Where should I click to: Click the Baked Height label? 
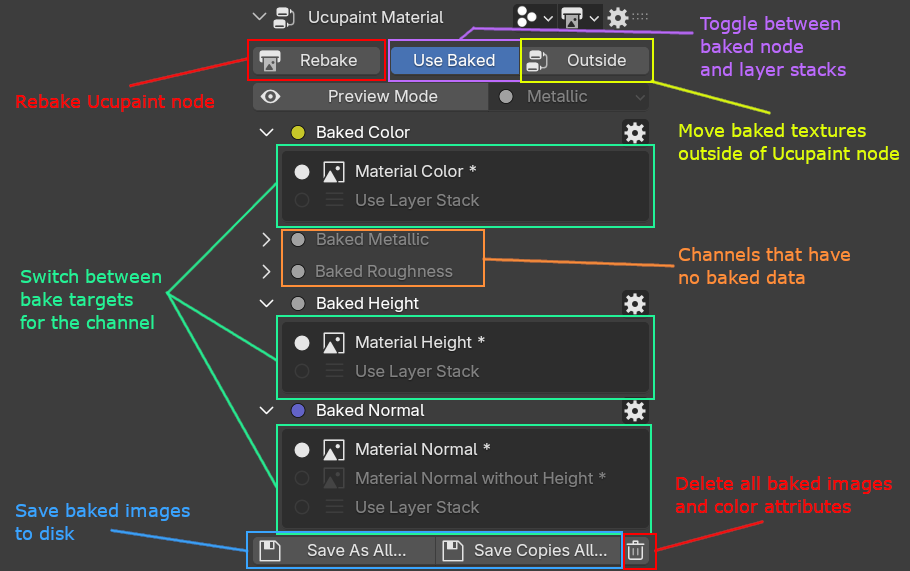coord(367,303)
